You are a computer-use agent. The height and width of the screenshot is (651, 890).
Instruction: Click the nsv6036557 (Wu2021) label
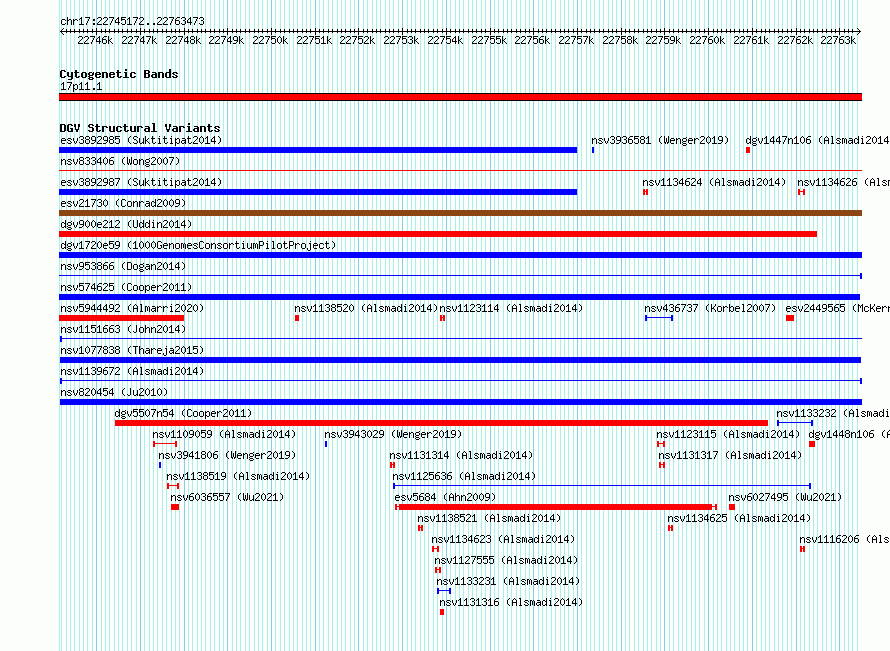[227, 497]
